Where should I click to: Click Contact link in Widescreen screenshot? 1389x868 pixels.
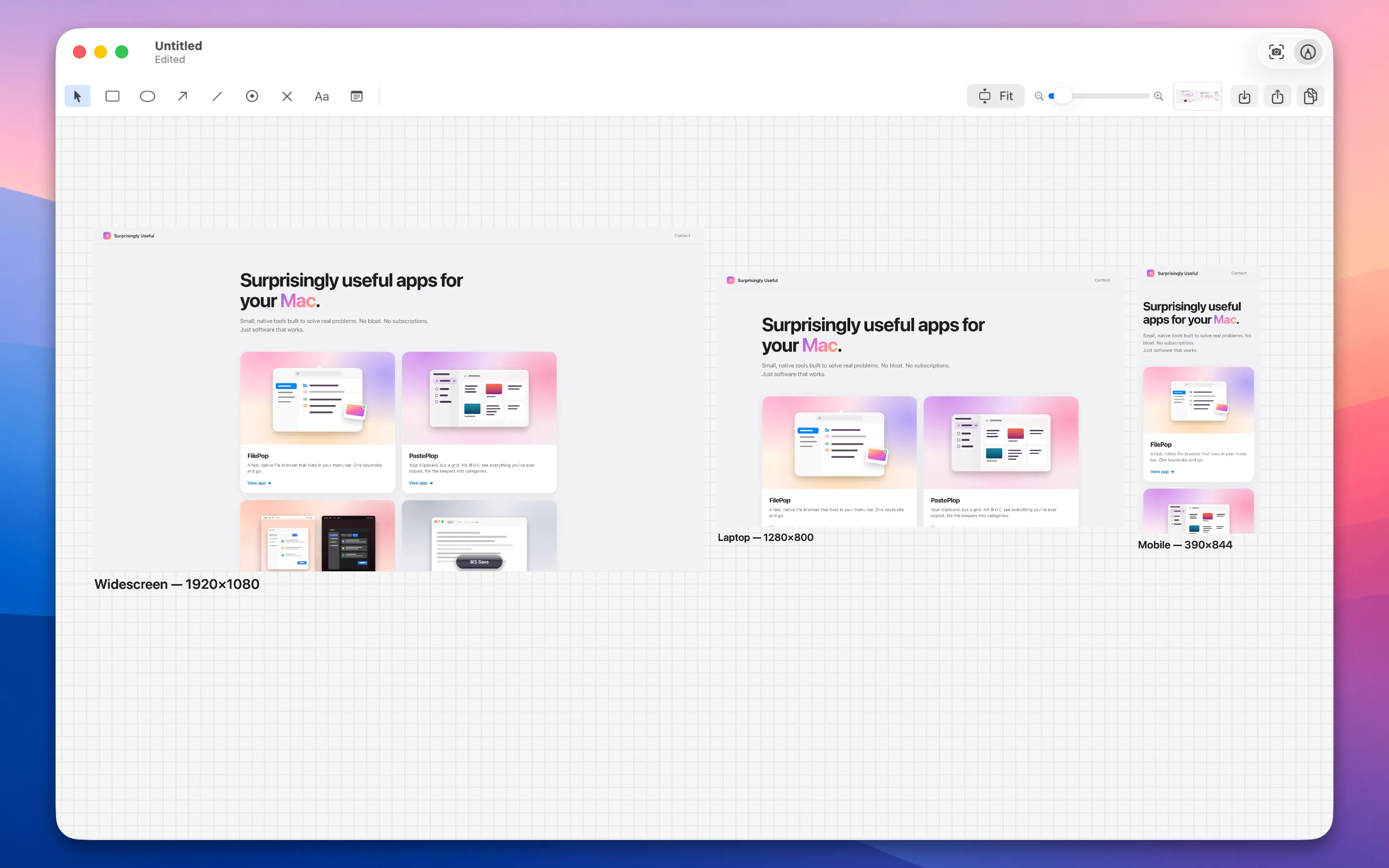click(682, 235)
